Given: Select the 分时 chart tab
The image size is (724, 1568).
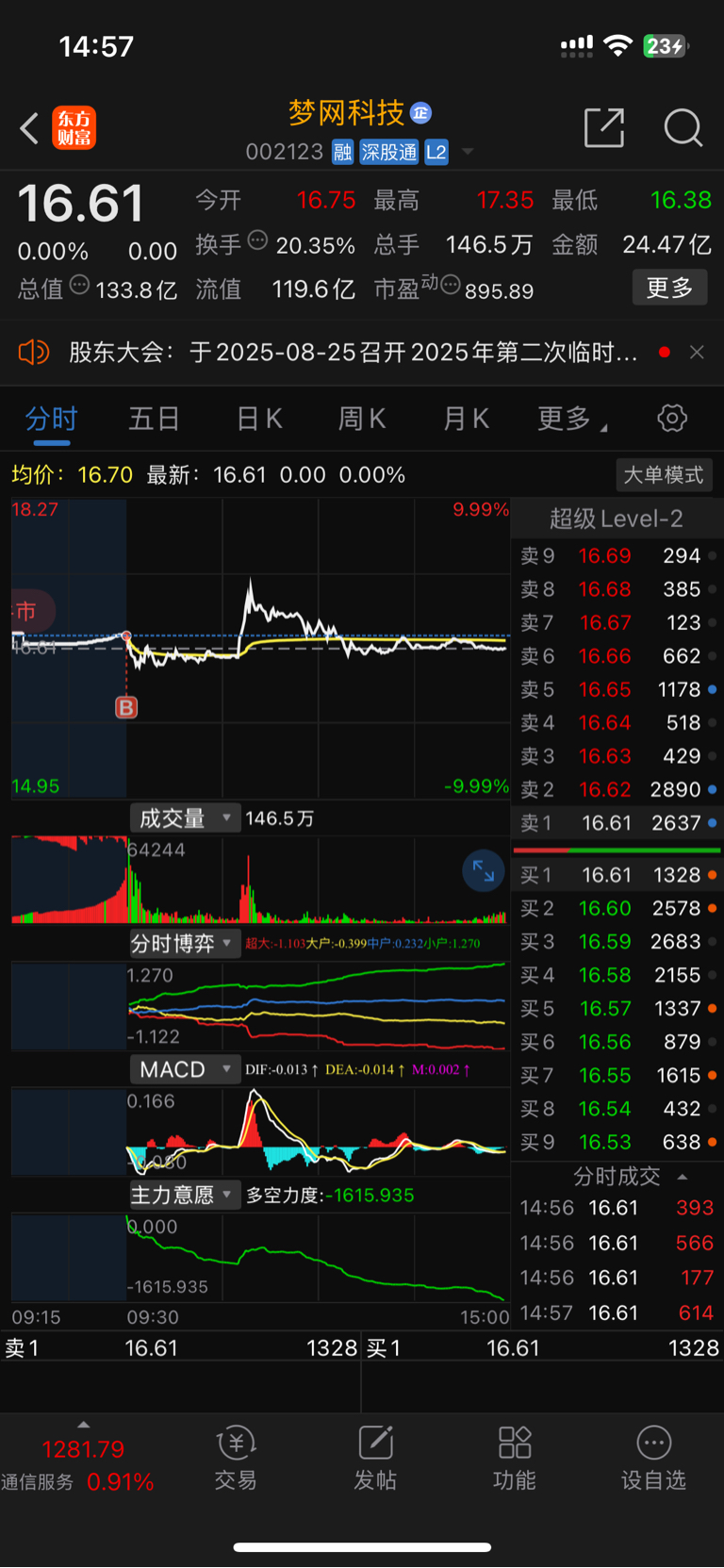Looking at the screenshot, I should (x=51, y=419).
